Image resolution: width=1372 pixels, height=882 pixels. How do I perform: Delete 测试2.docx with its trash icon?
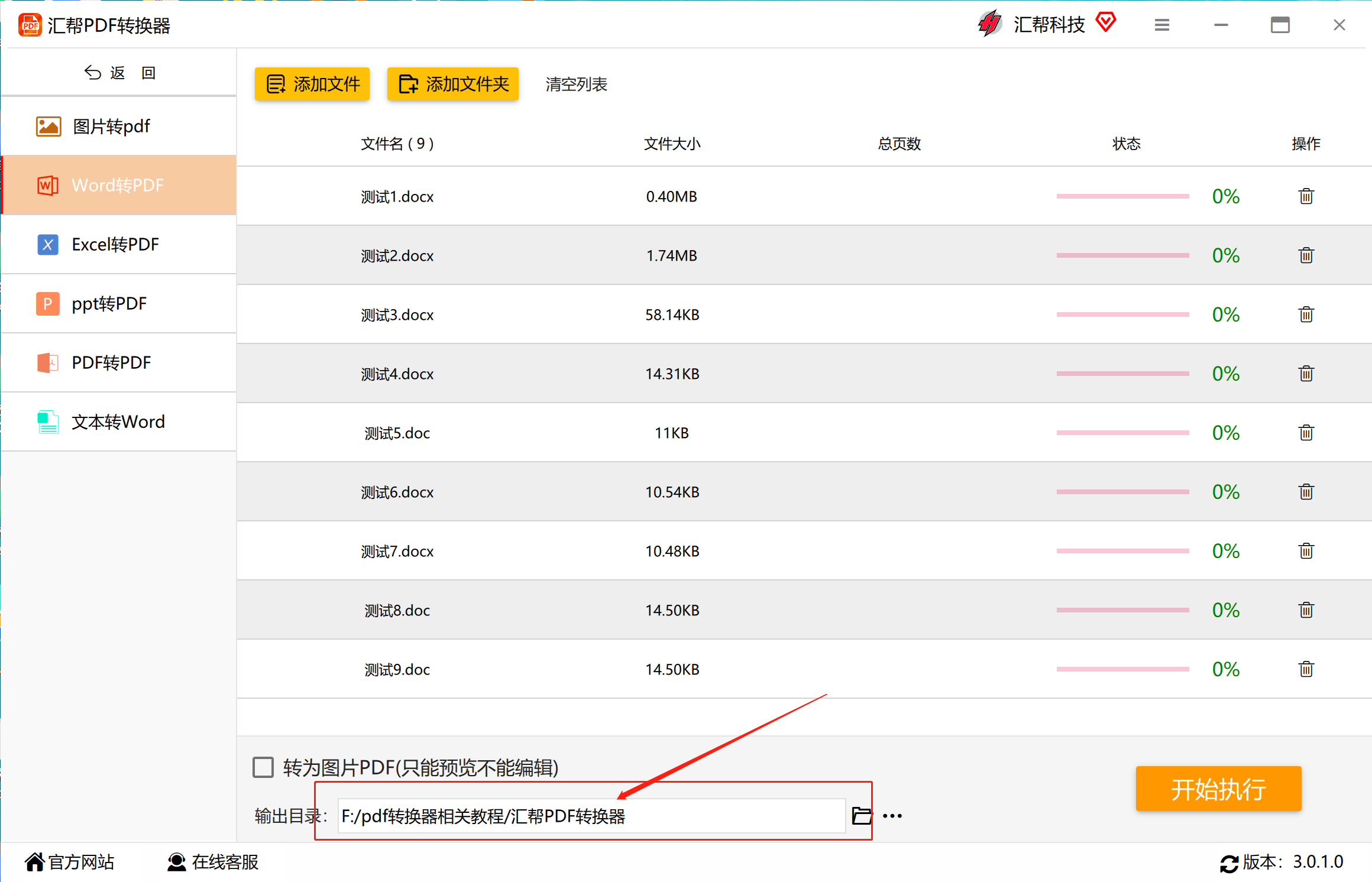point(1306,255)
